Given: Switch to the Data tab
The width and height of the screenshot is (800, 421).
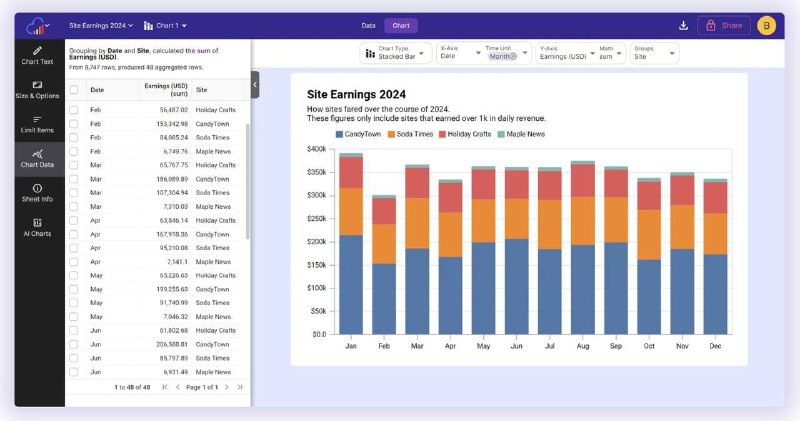Looking at the screenshot, I should point(368,26).
